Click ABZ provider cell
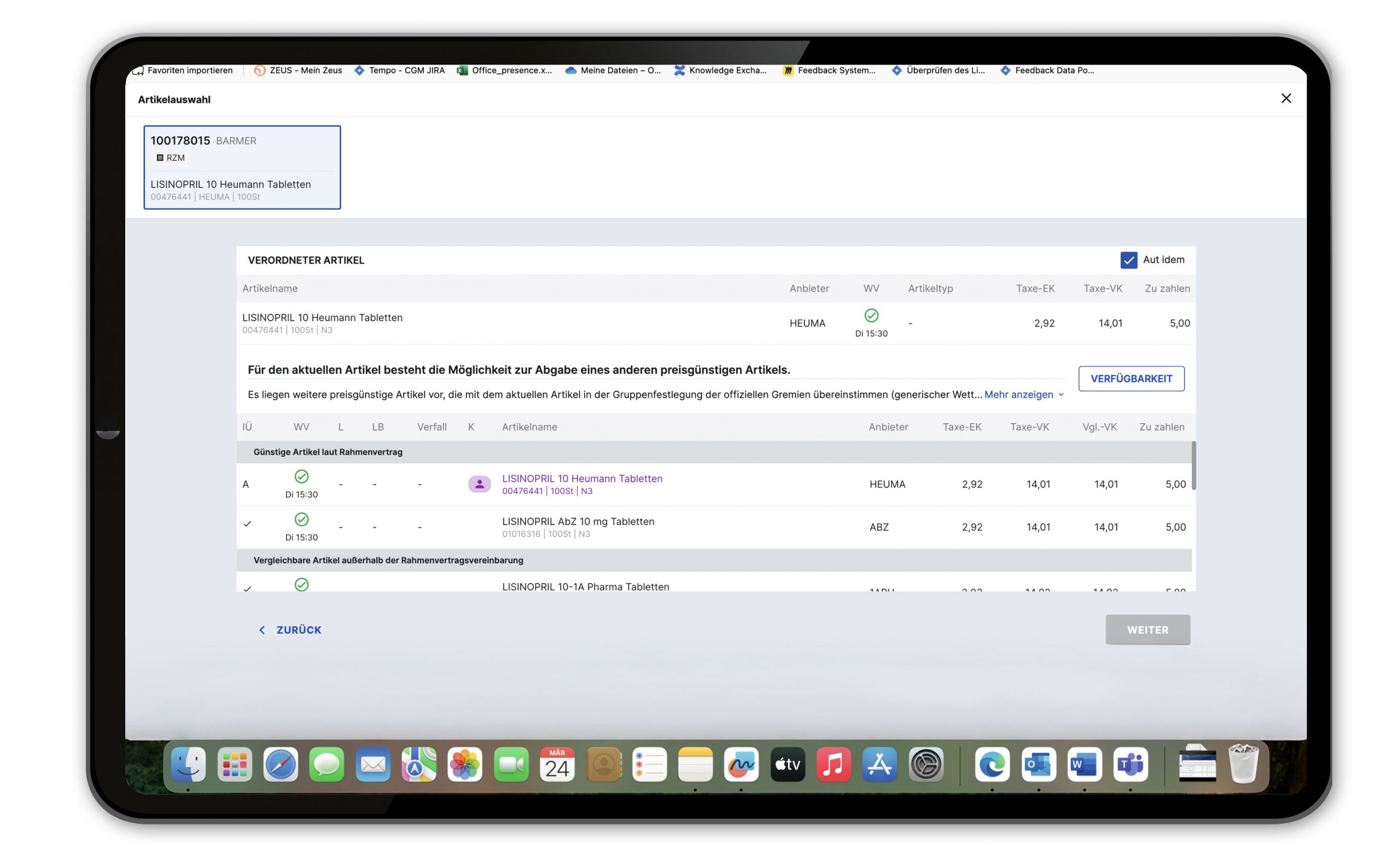The height and width of the screenshot is (866, 1400). (x=878, y=527)
